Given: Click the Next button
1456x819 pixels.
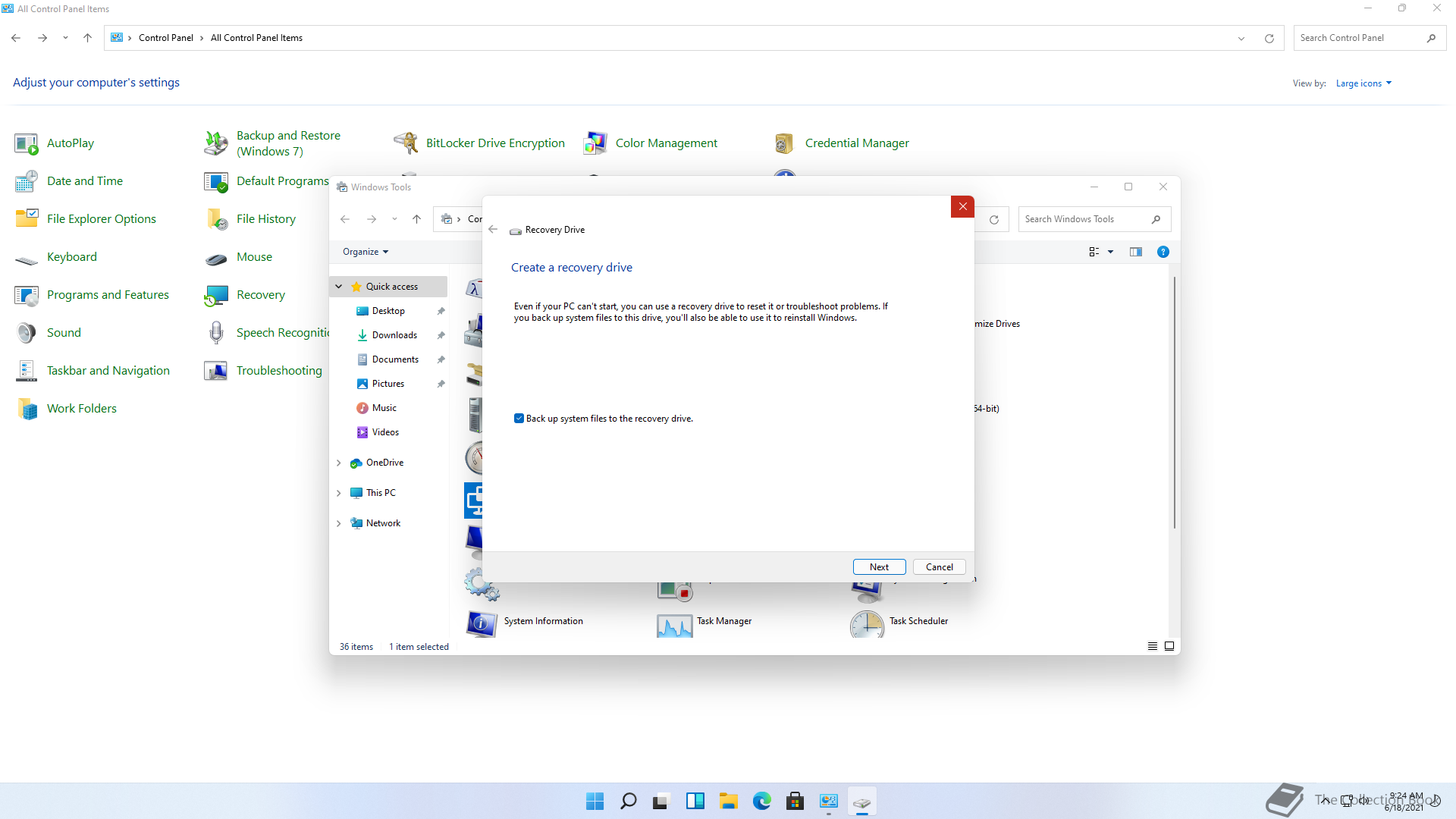Looking at the screenshot, I should coord(879,566).
